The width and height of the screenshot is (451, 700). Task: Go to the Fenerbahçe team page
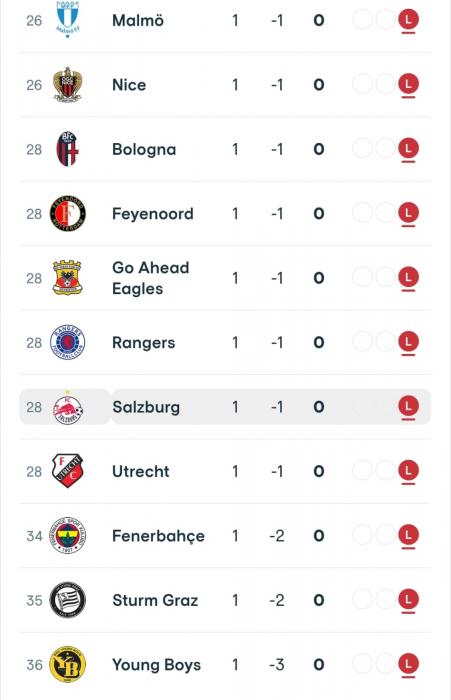click(159, 536)
